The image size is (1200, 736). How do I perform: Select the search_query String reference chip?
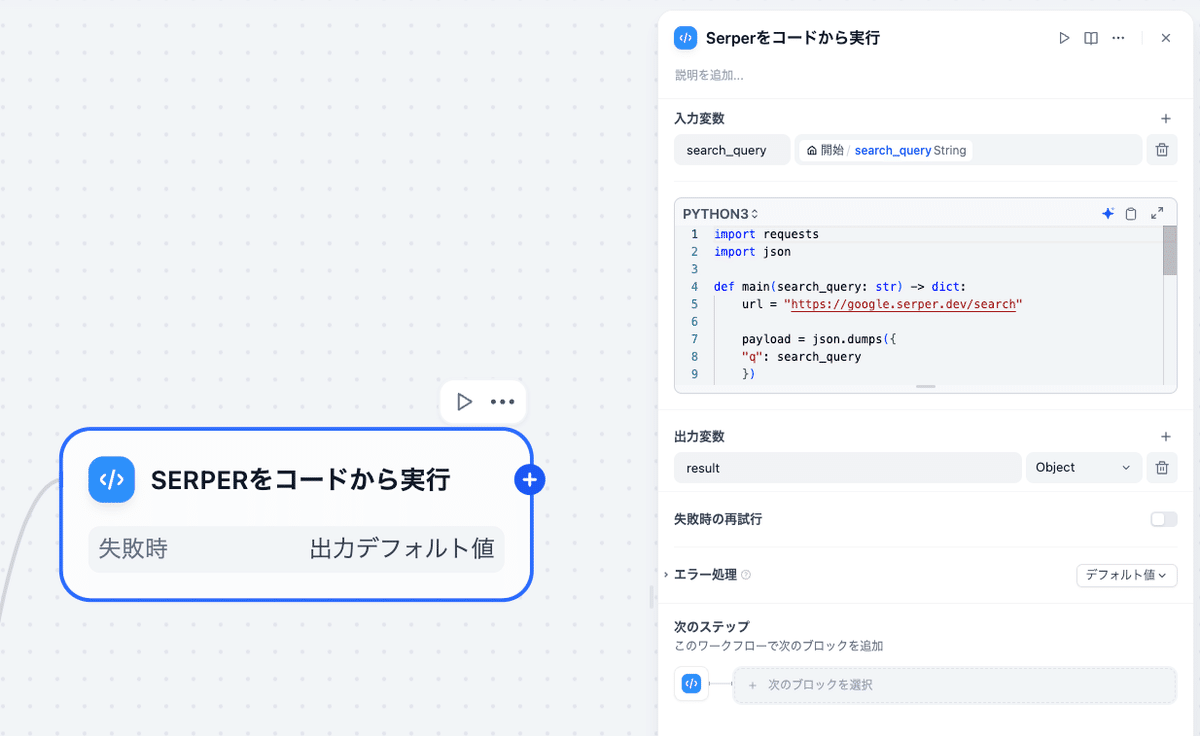(887, 149)
